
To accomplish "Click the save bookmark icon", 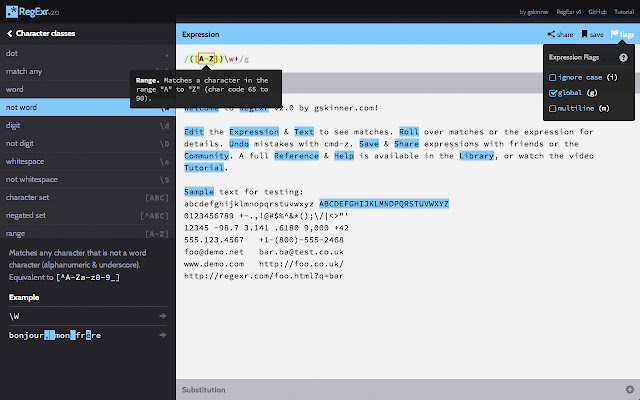I will 584,34.
